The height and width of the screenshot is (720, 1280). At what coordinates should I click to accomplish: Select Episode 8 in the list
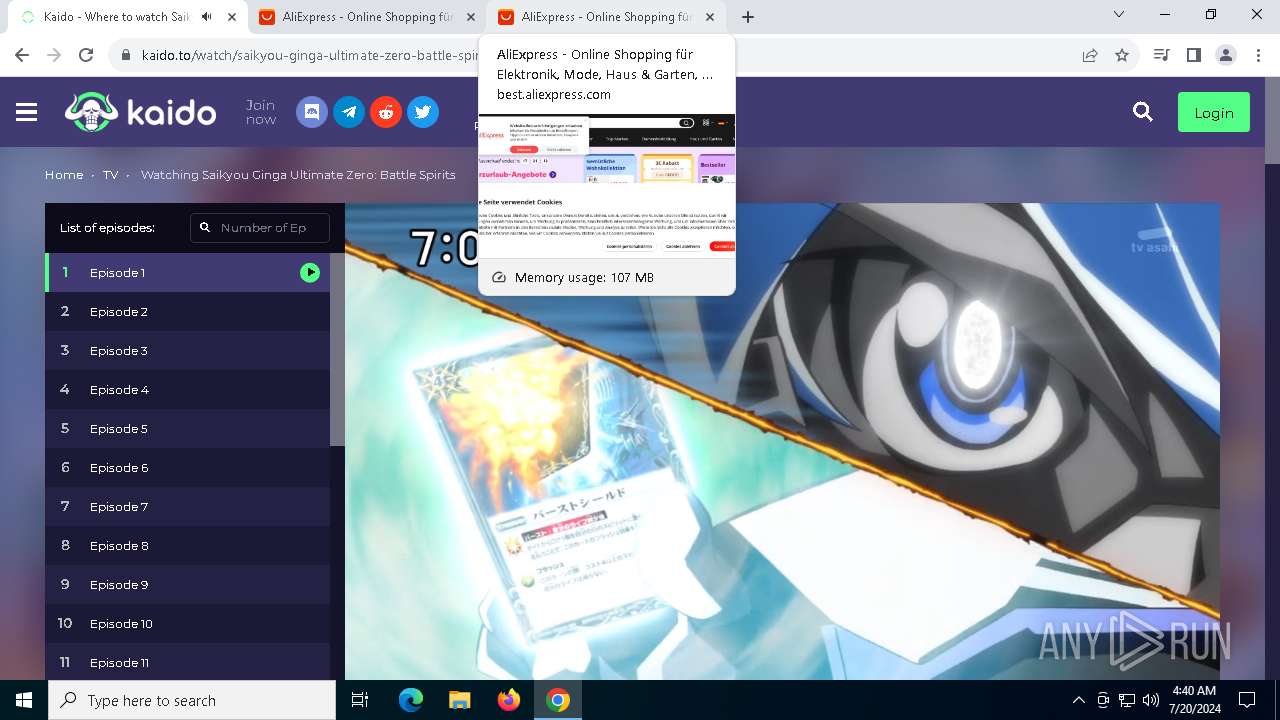(x=187, y=545)
